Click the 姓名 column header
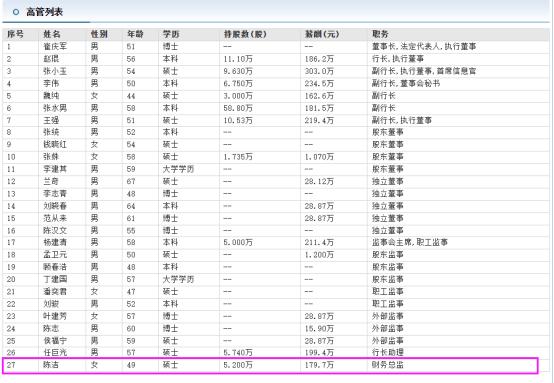This screenshot has height=383, width=554. click(x=52, y=34)
